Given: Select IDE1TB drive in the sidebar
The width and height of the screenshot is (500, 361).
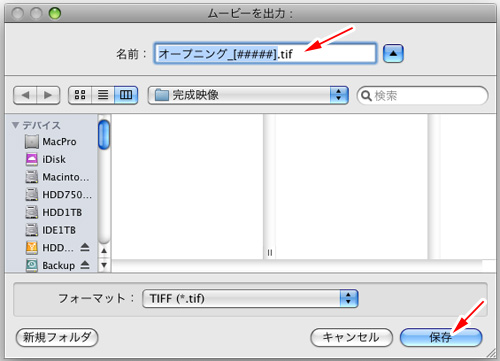Looking at the screenshot, I should (50, 230).
